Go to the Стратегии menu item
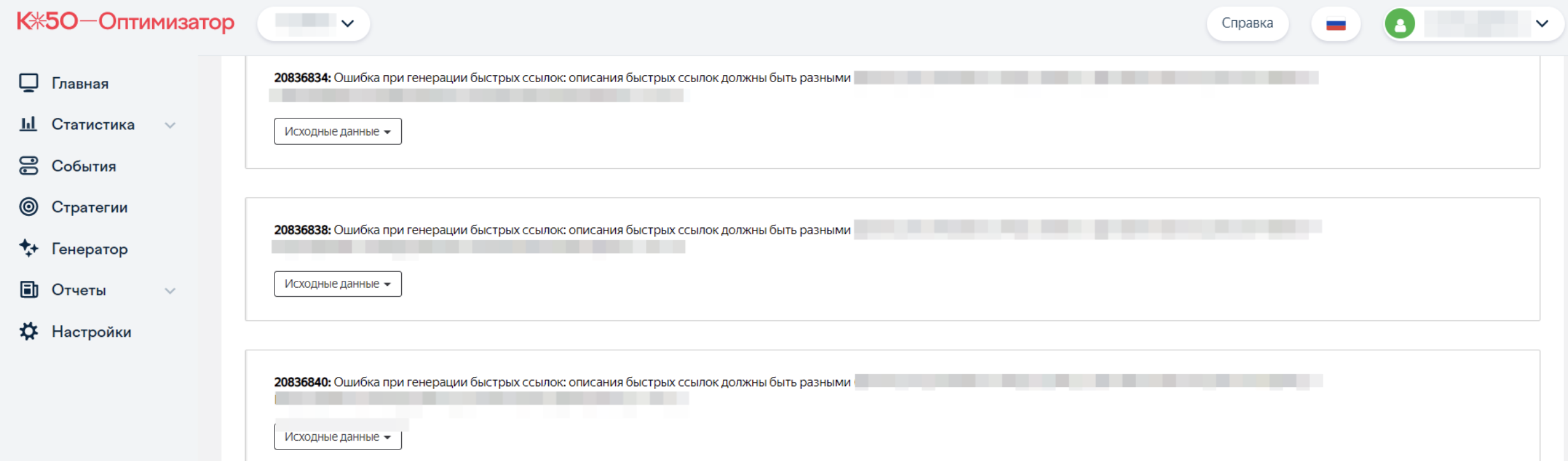Viewport: 1568px width, 461px height. (90, 208)
